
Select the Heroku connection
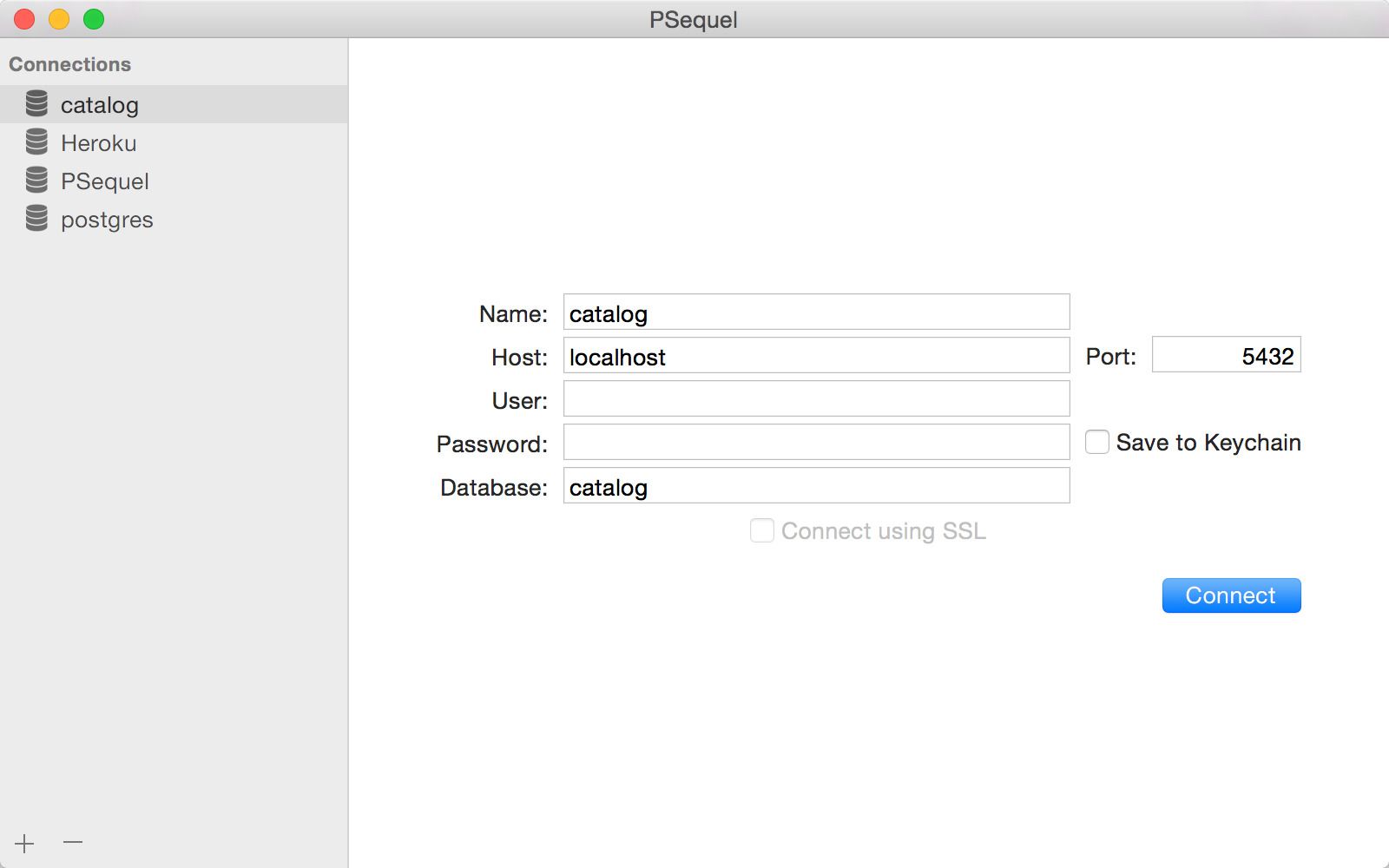(x=99, y=141)
